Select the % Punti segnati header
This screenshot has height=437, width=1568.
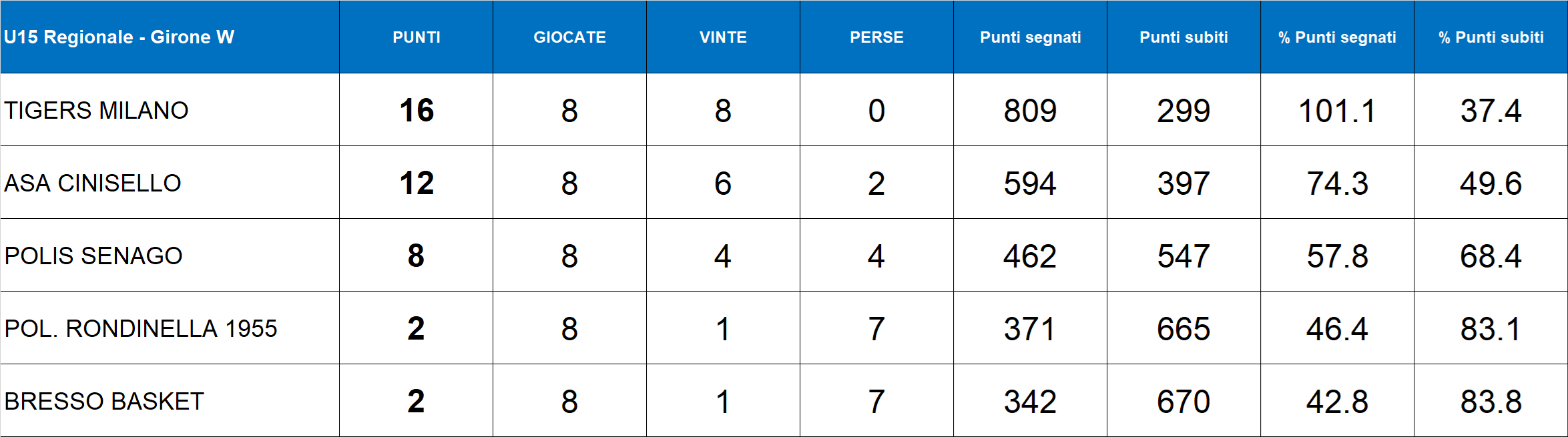click(x=1337, y=37)
